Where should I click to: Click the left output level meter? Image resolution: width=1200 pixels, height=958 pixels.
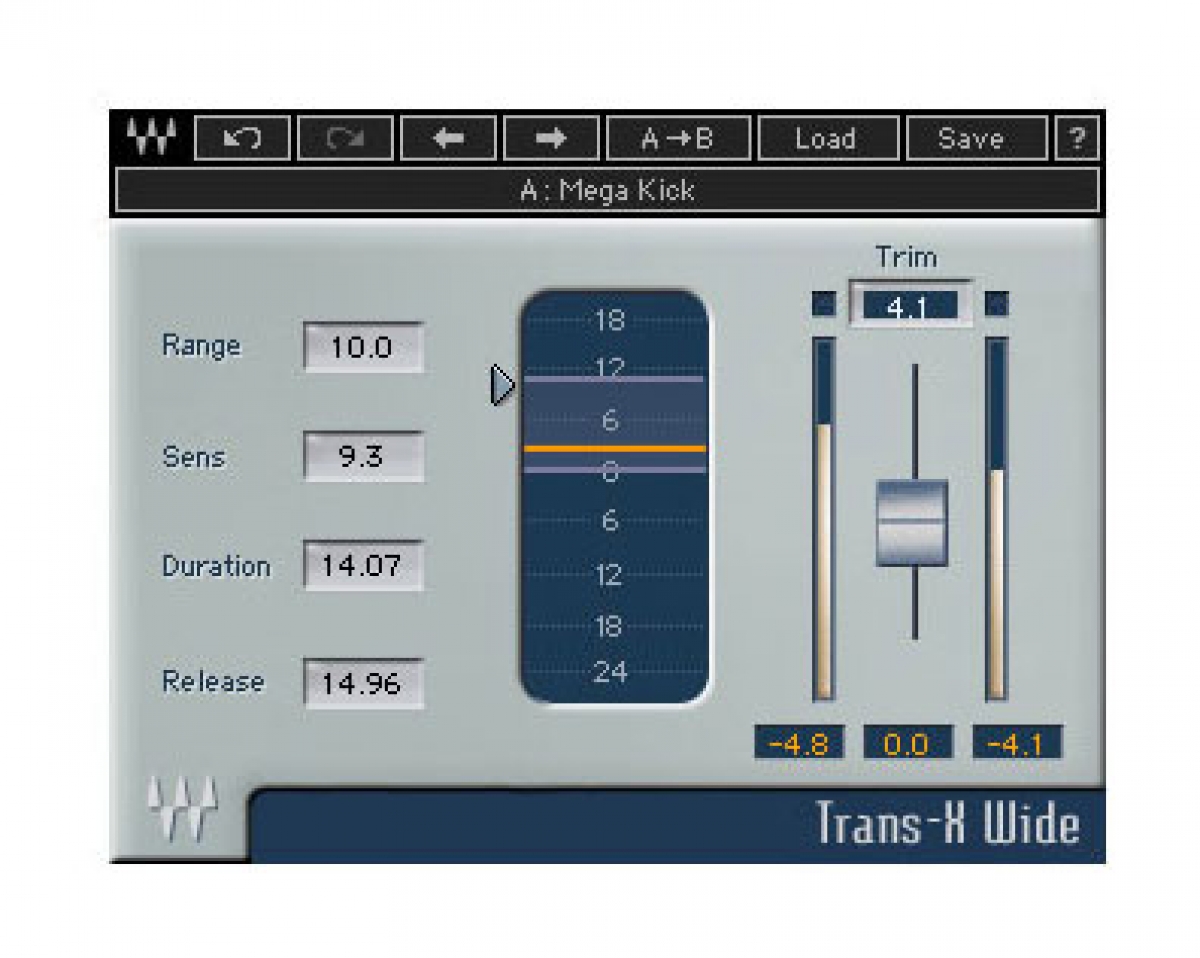pos(824,519)
